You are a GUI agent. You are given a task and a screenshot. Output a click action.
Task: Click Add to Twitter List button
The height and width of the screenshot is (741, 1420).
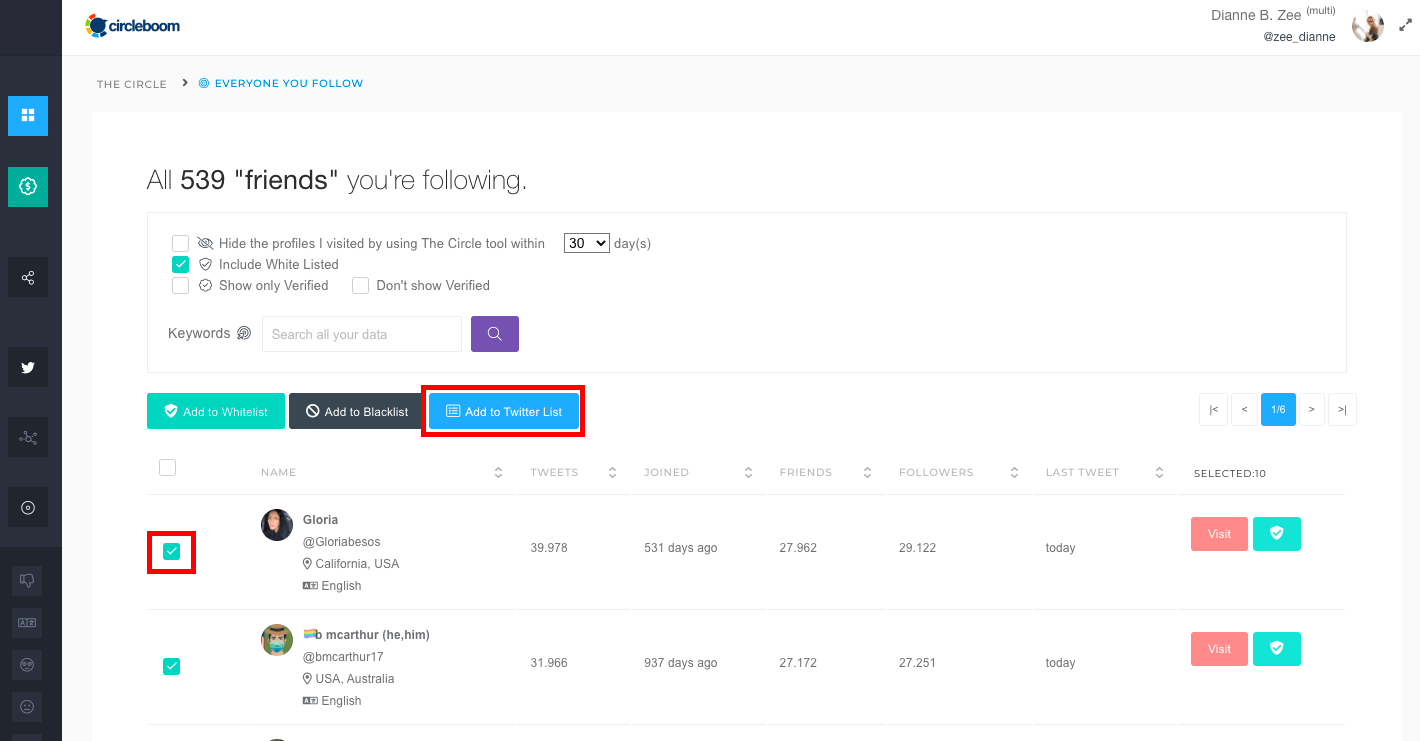(504, 411)
